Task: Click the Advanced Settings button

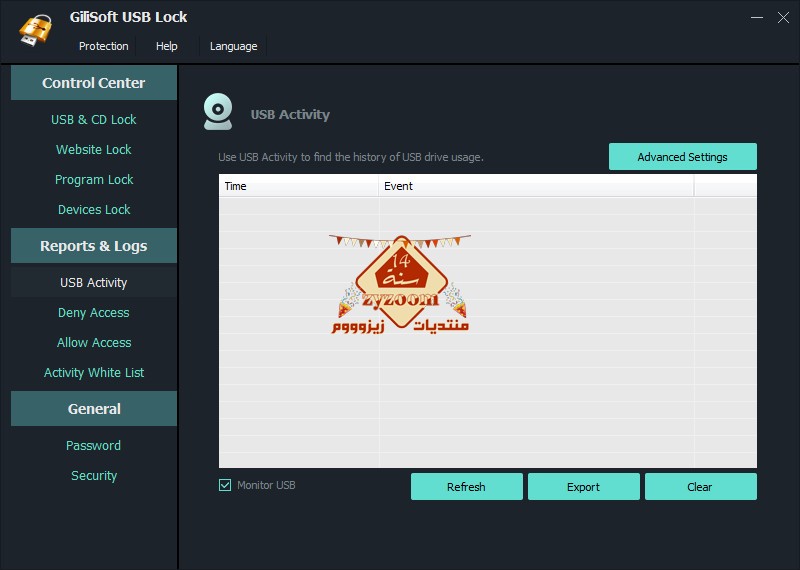Action: pos(683,157)
